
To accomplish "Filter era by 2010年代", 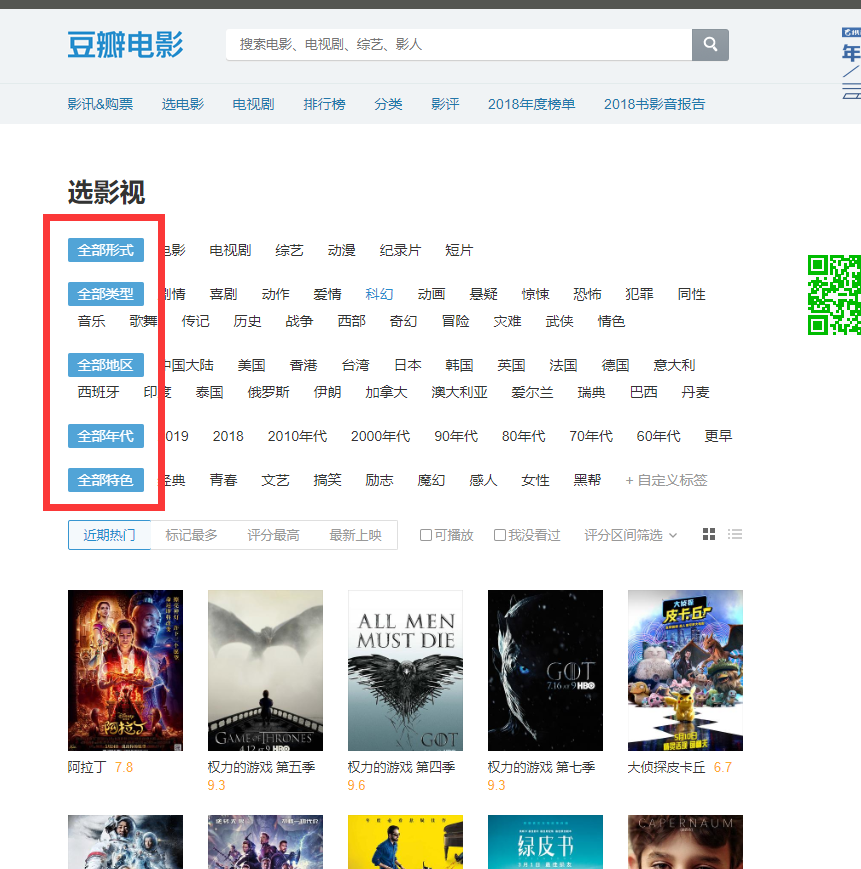I will tap(298, 436).
